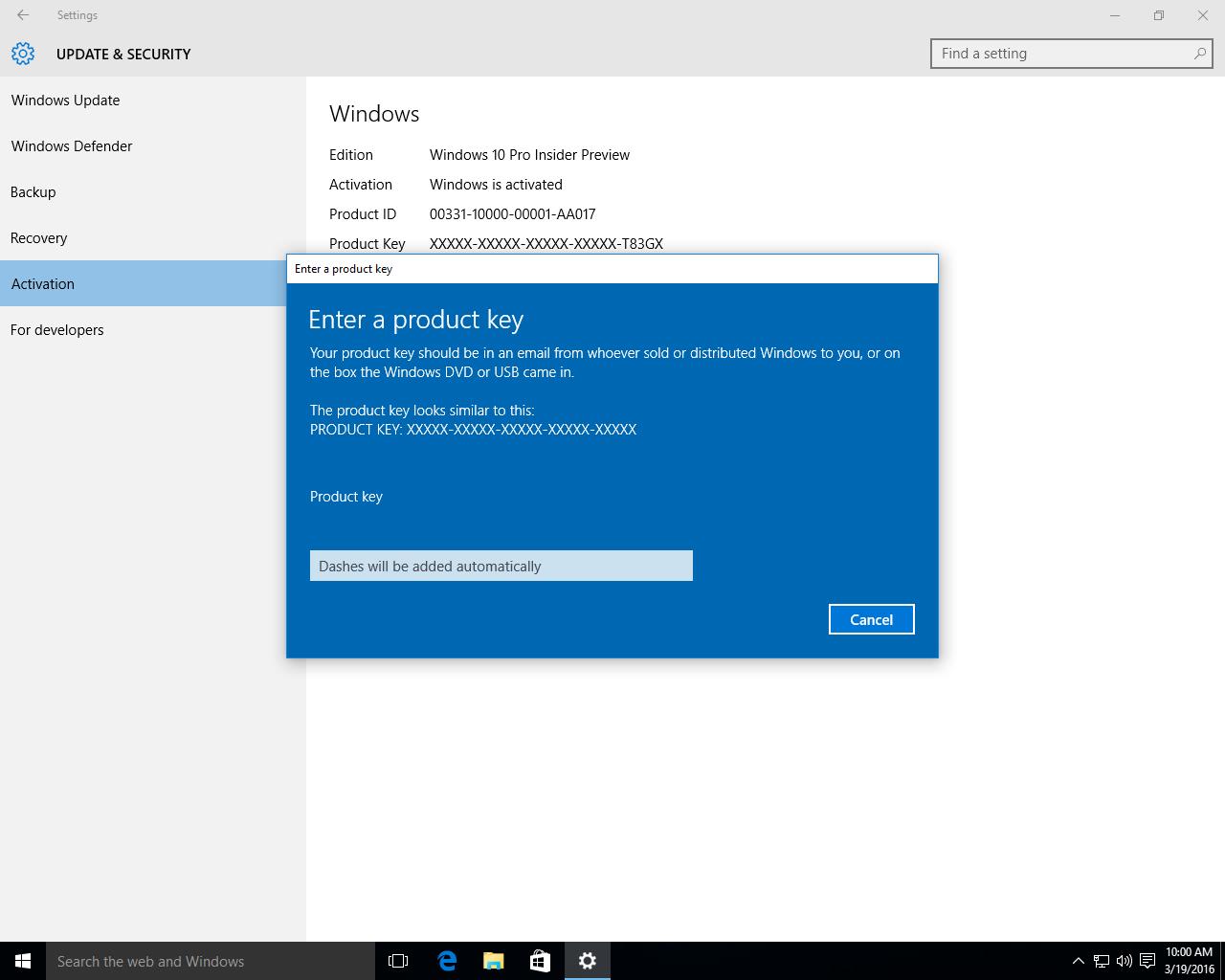Close the Settings window
The width and height of the screenshot is (1225, 980).
click(x=1203, y=15)
